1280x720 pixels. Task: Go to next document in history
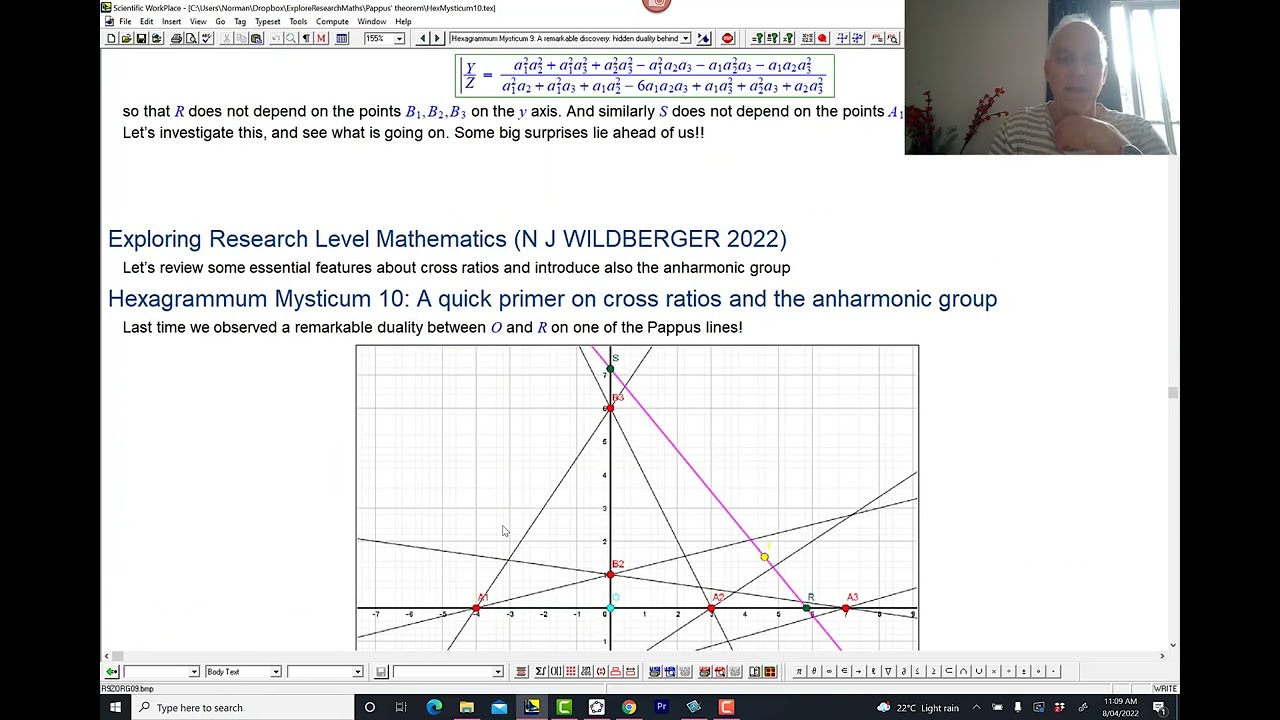tap(437, 38)
